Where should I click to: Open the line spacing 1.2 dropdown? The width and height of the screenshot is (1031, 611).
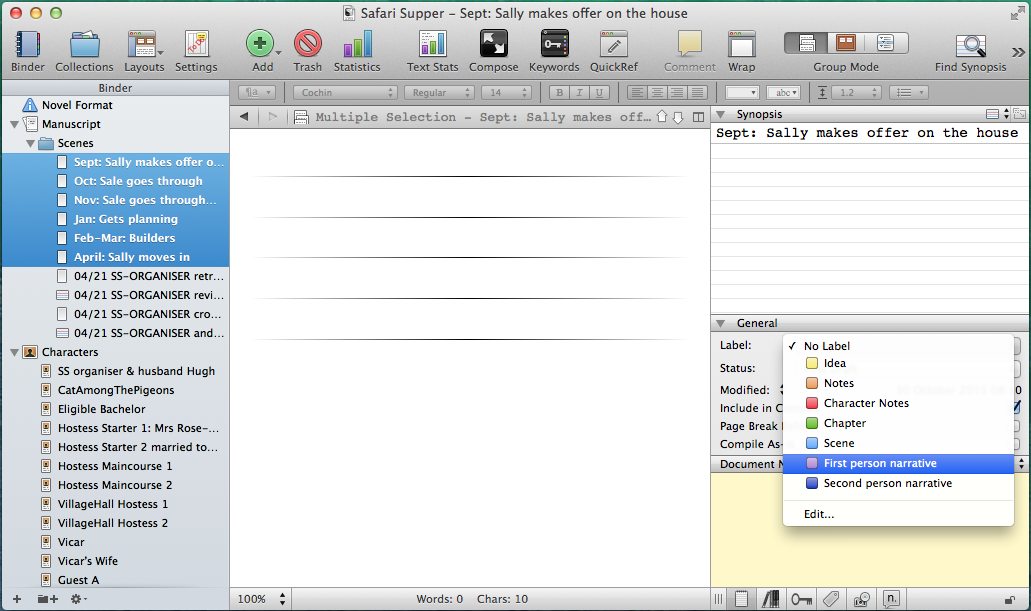855,93
